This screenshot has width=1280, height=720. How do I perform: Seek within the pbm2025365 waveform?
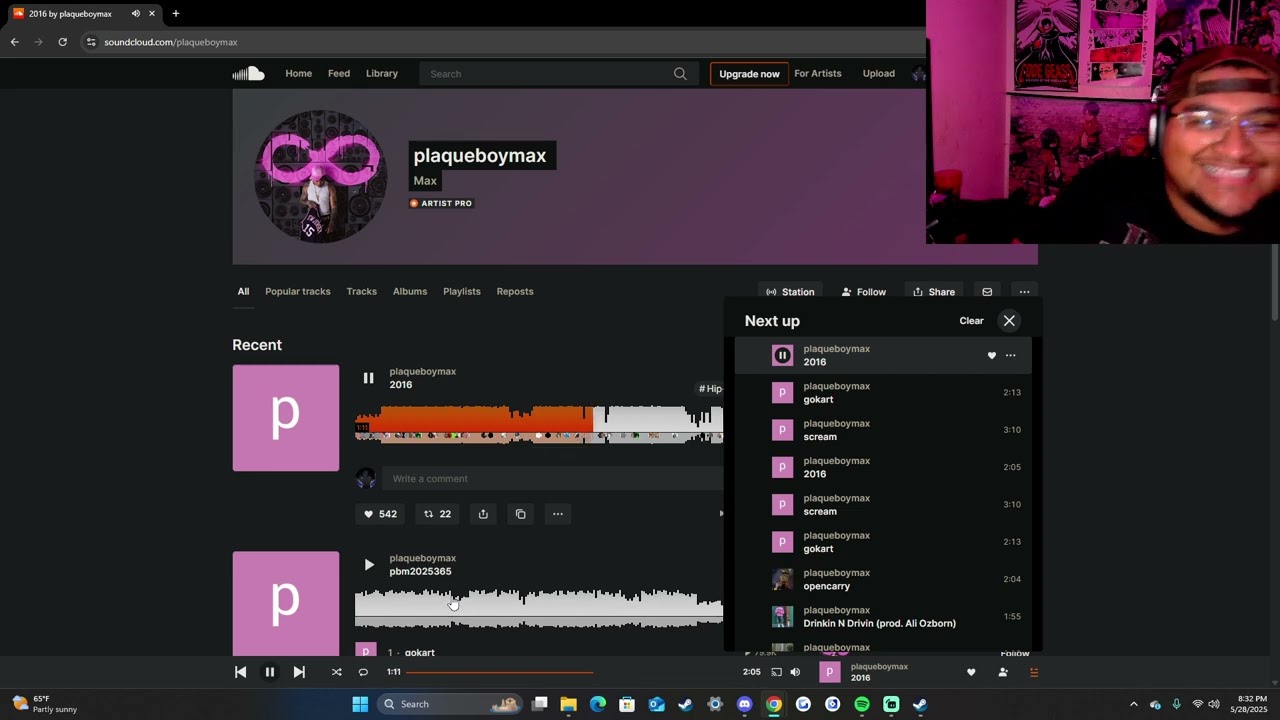tap(539, 608)
